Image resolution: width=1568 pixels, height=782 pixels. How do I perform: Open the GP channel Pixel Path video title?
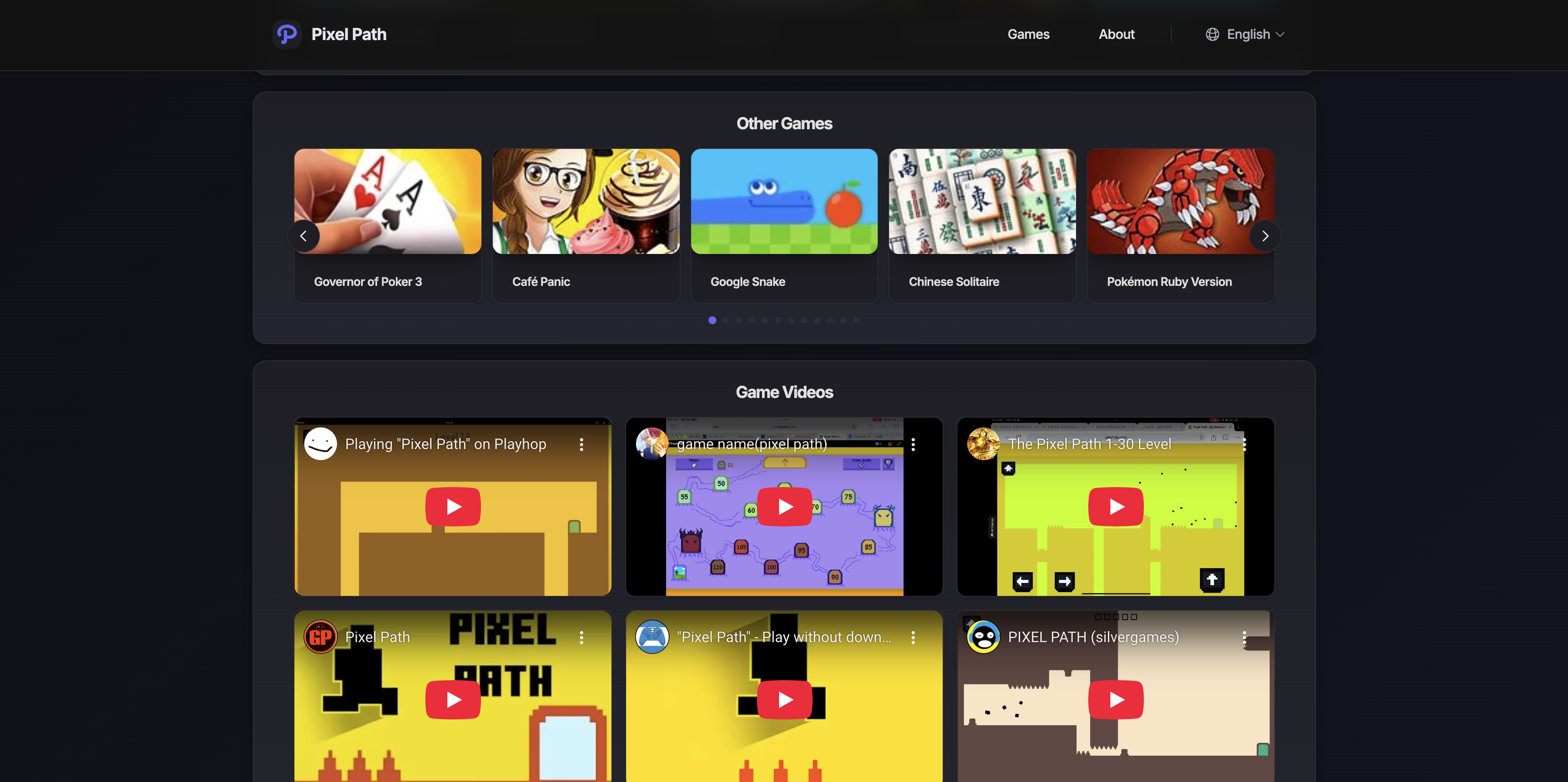377,638
